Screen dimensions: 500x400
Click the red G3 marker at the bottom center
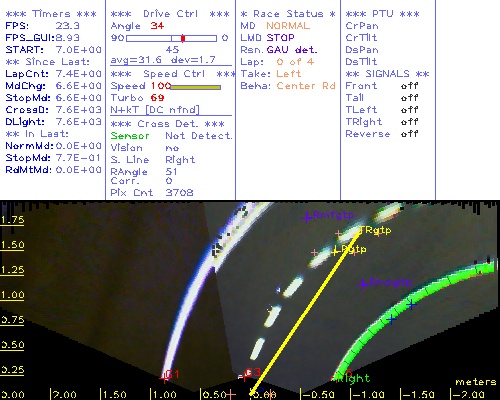pos(246,376)
